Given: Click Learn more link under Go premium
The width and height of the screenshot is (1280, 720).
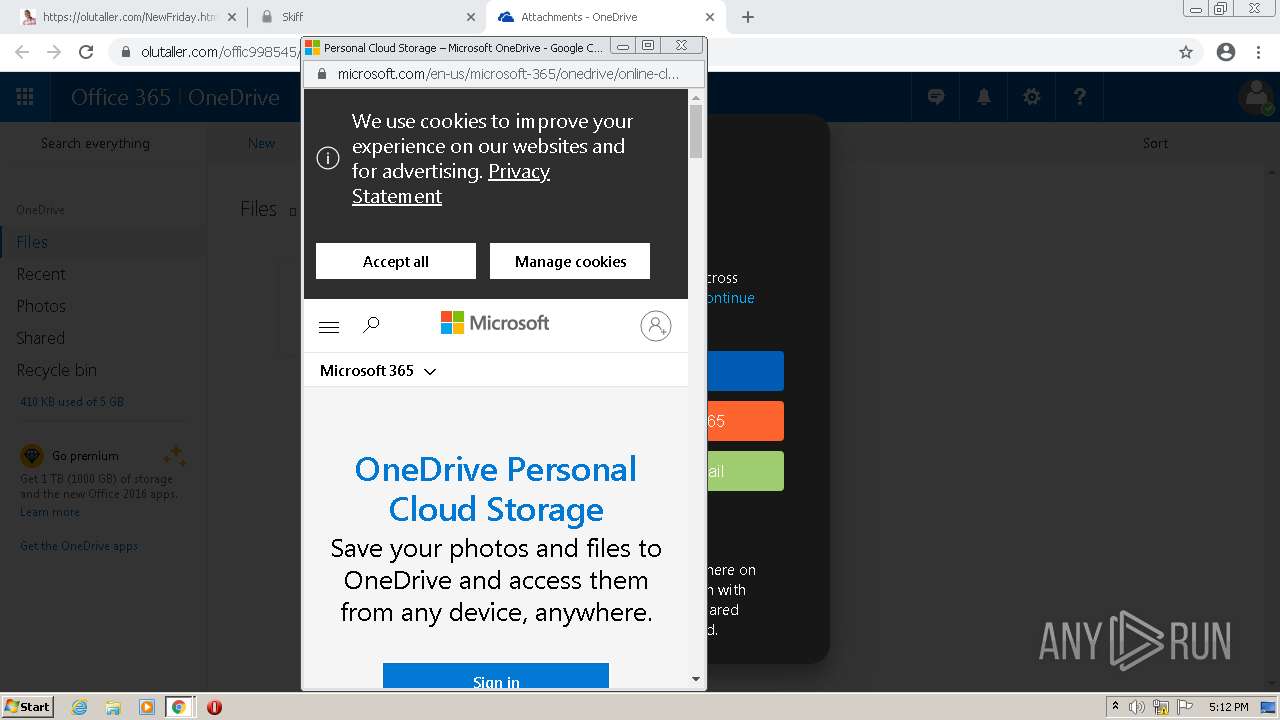Looking at the screenshot, I should pyautogui.click(x=50, y=512).
